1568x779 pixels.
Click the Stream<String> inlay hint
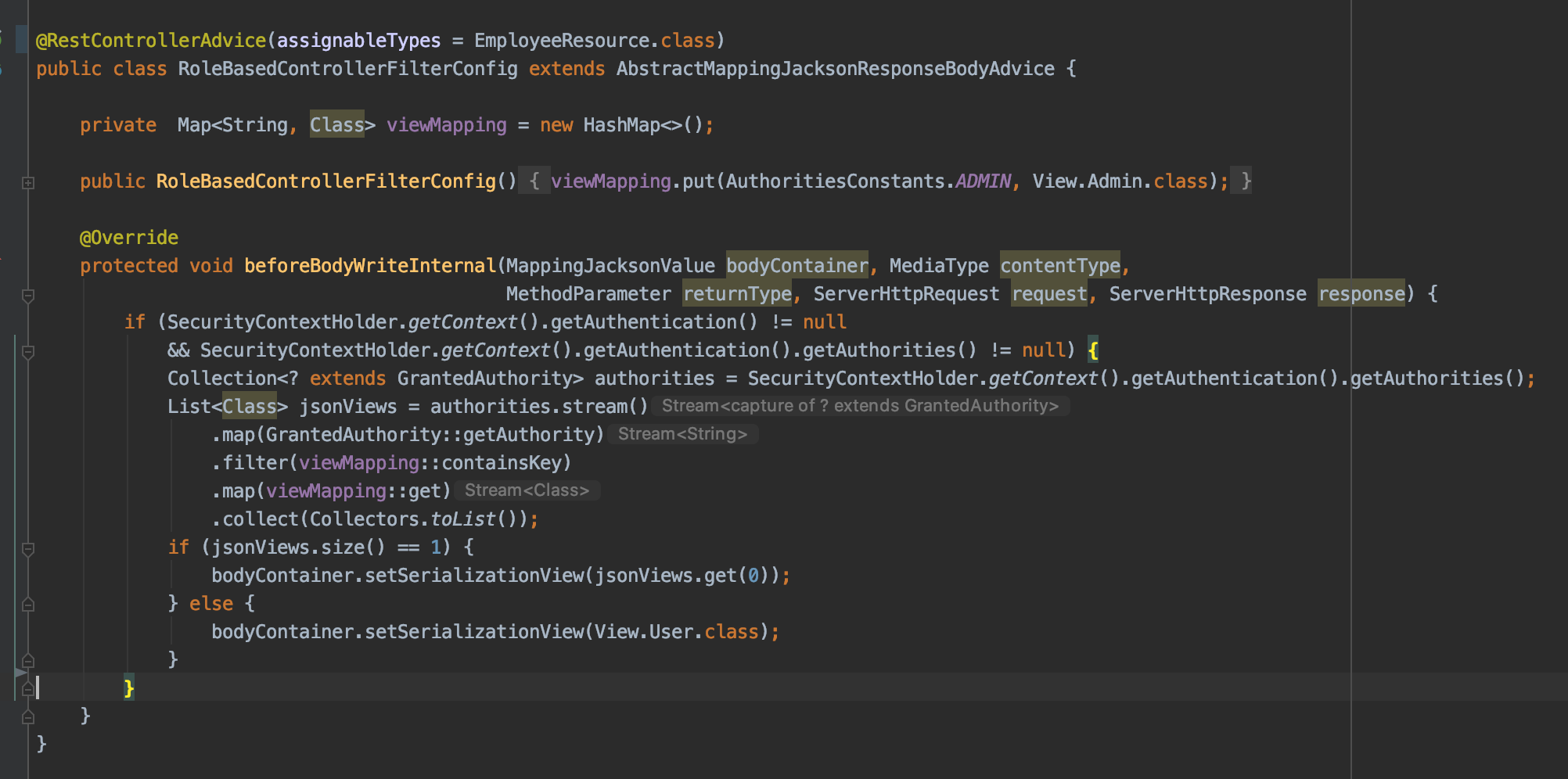tap(682, 434)
